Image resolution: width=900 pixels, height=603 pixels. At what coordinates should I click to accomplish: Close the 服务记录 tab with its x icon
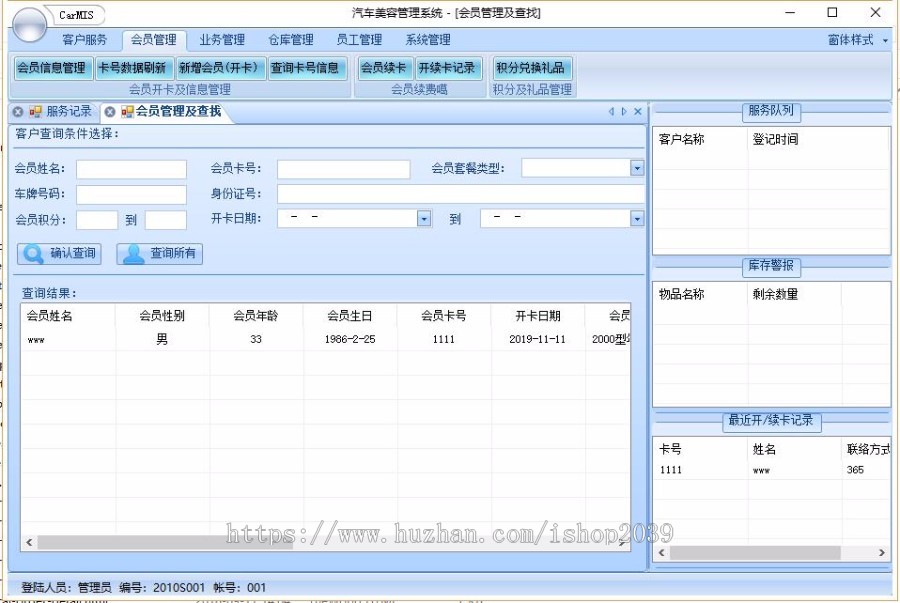[x=18, y=112]
